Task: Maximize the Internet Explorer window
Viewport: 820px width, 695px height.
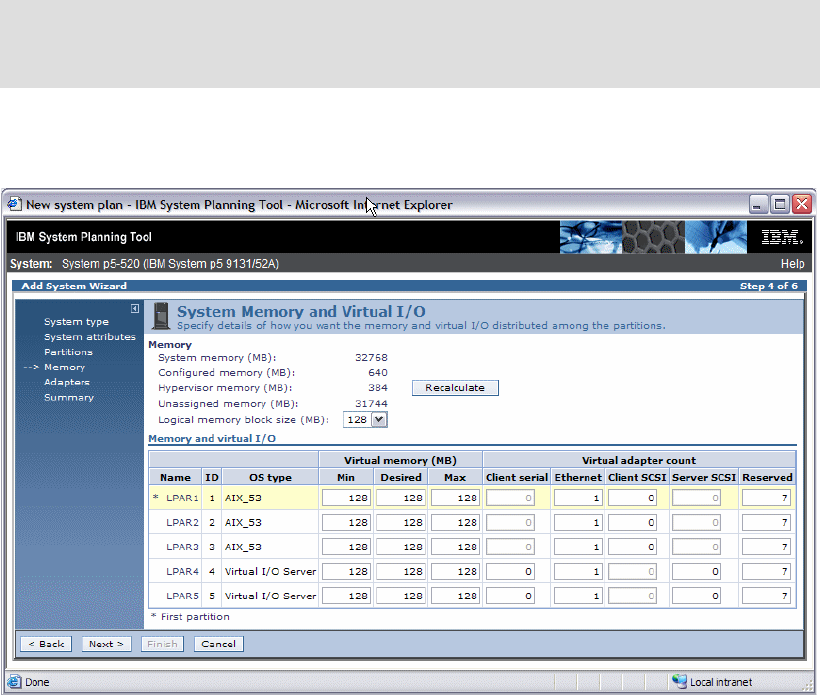Action: tap(780, 204)
